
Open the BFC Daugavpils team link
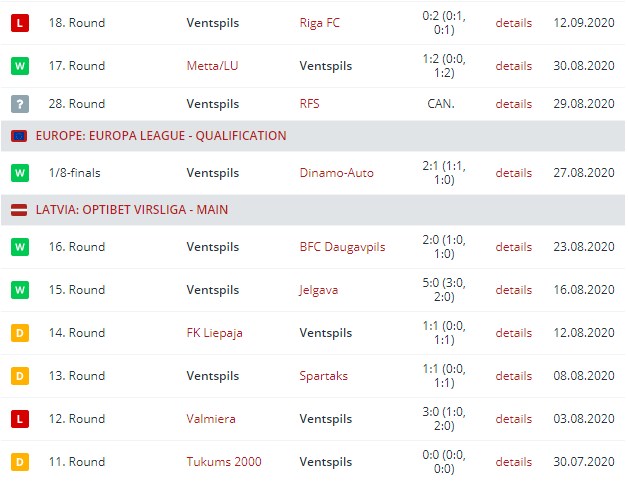click(342, 247)
